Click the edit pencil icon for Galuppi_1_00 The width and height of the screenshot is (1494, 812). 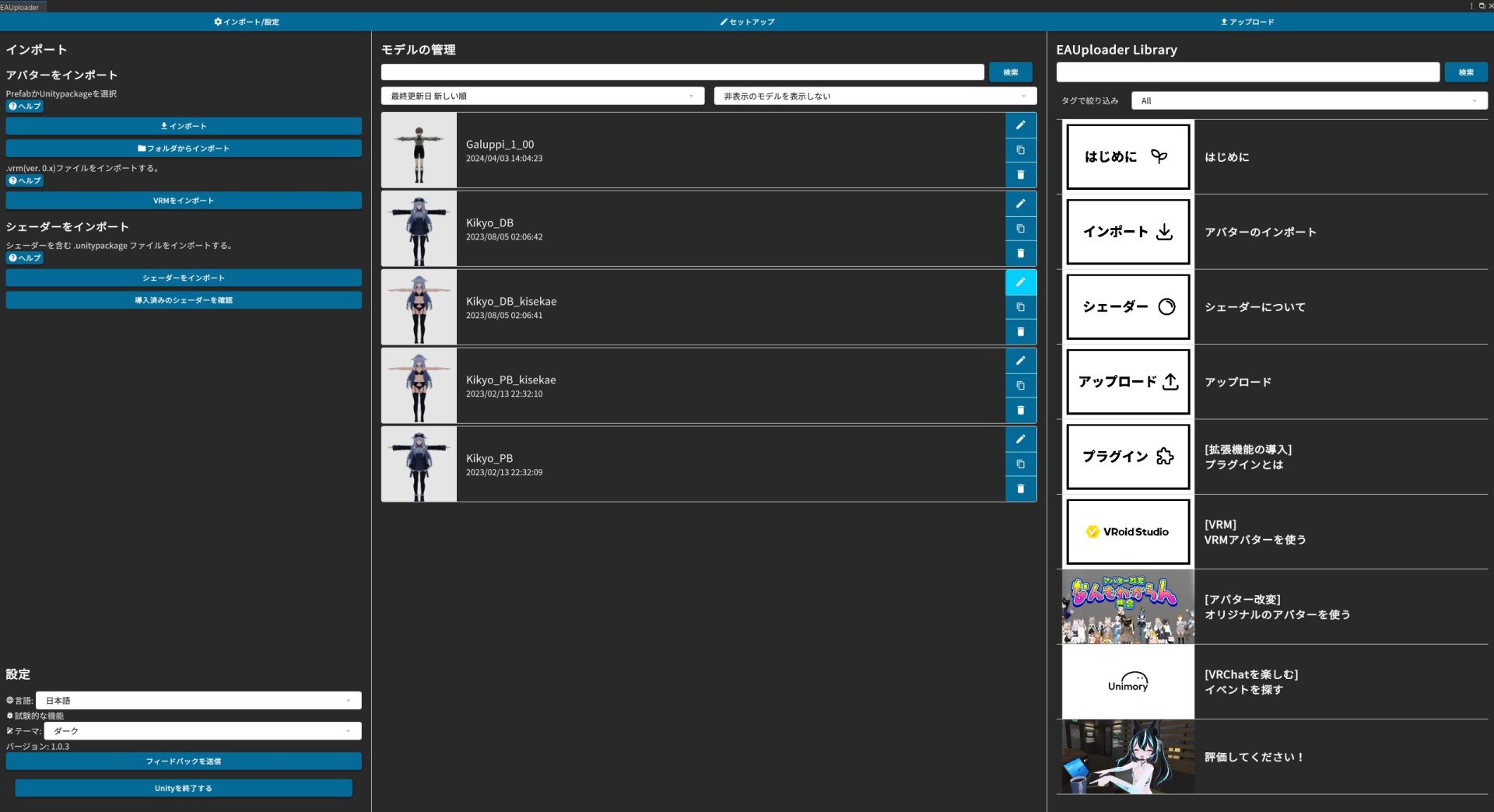[1020, 125]
